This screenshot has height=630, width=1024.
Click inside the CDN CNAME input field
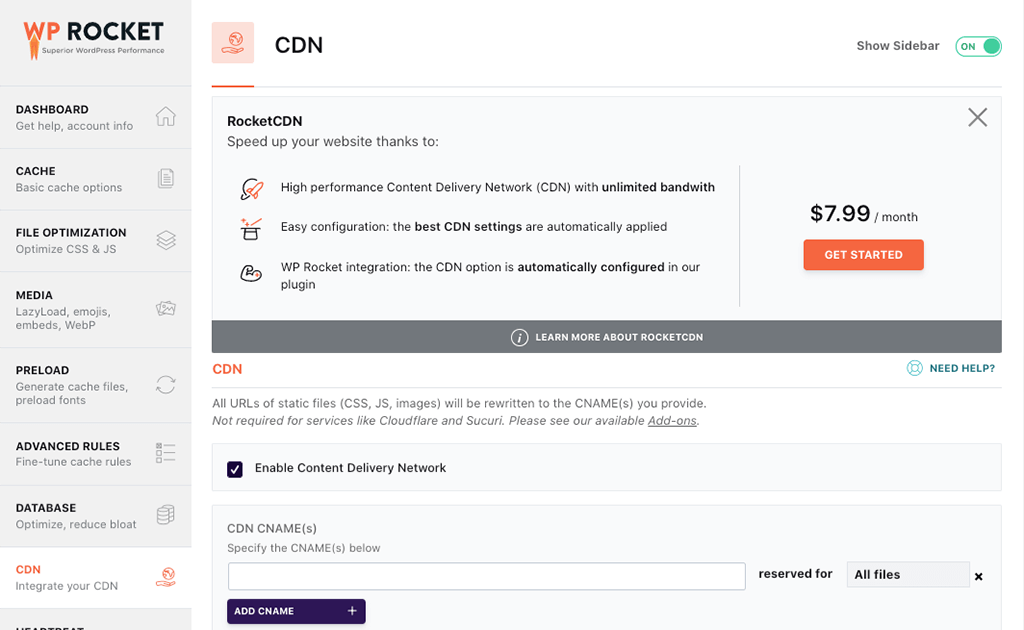pos(486,576)
